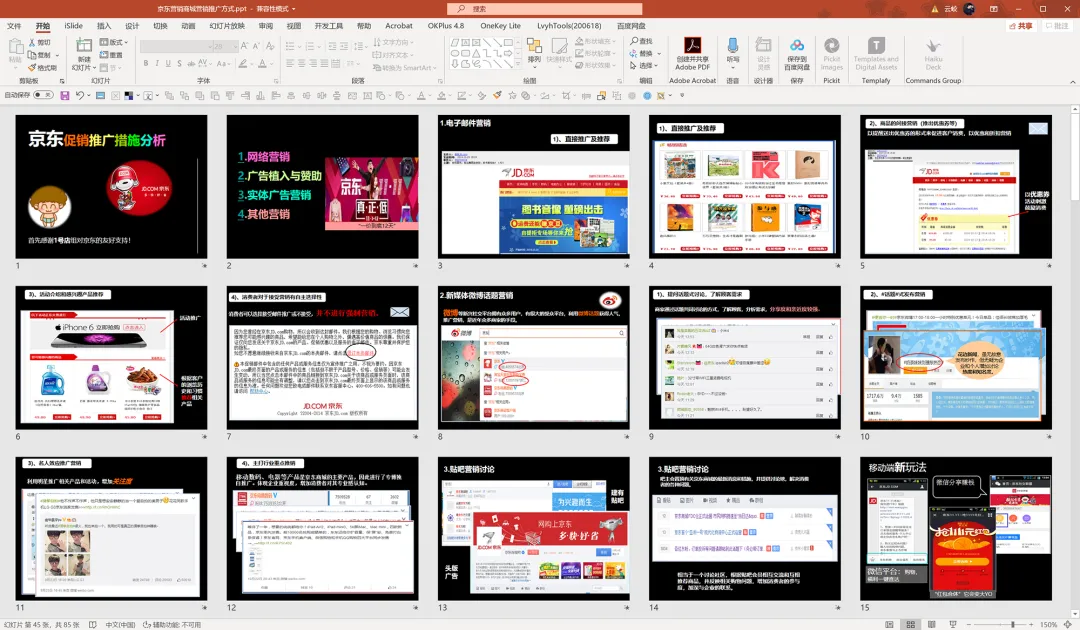Toggle text Shadow button

(x=179, y=63)
